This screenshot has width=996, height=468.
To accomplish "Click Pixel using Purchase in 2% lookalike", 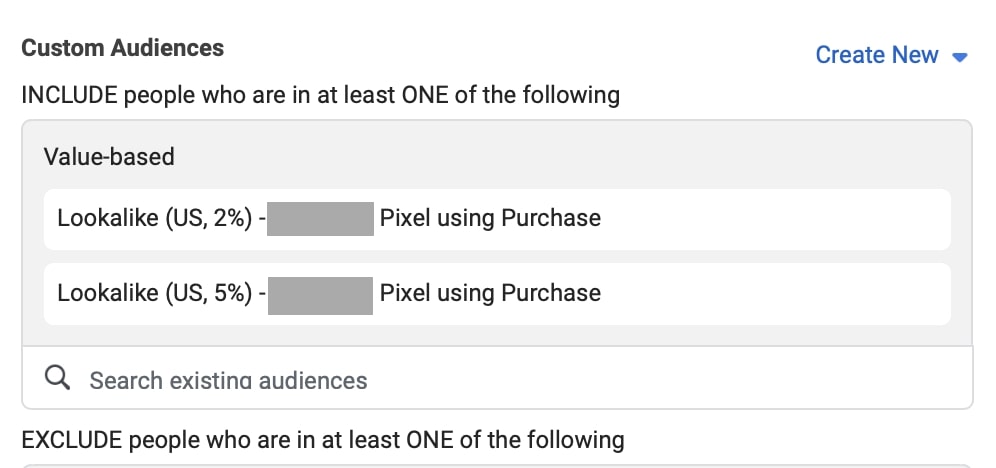I will 490,218.
